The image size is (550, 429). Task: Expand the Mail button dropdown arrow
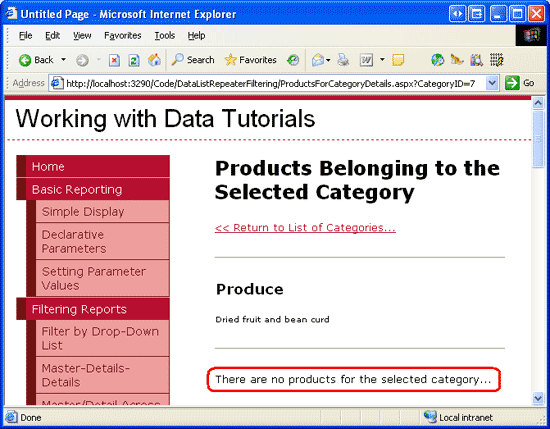328,60
